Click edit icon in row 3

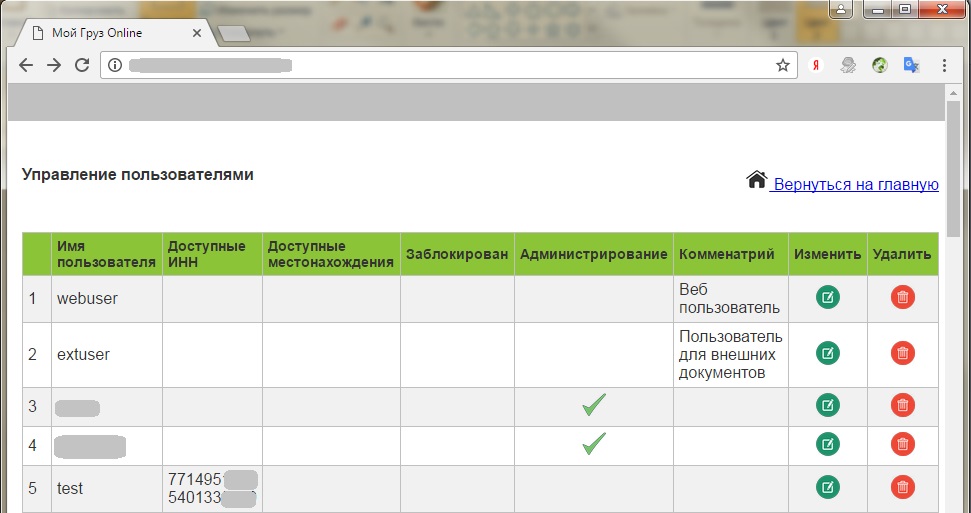pyautogui.click(x=827, y=405)
